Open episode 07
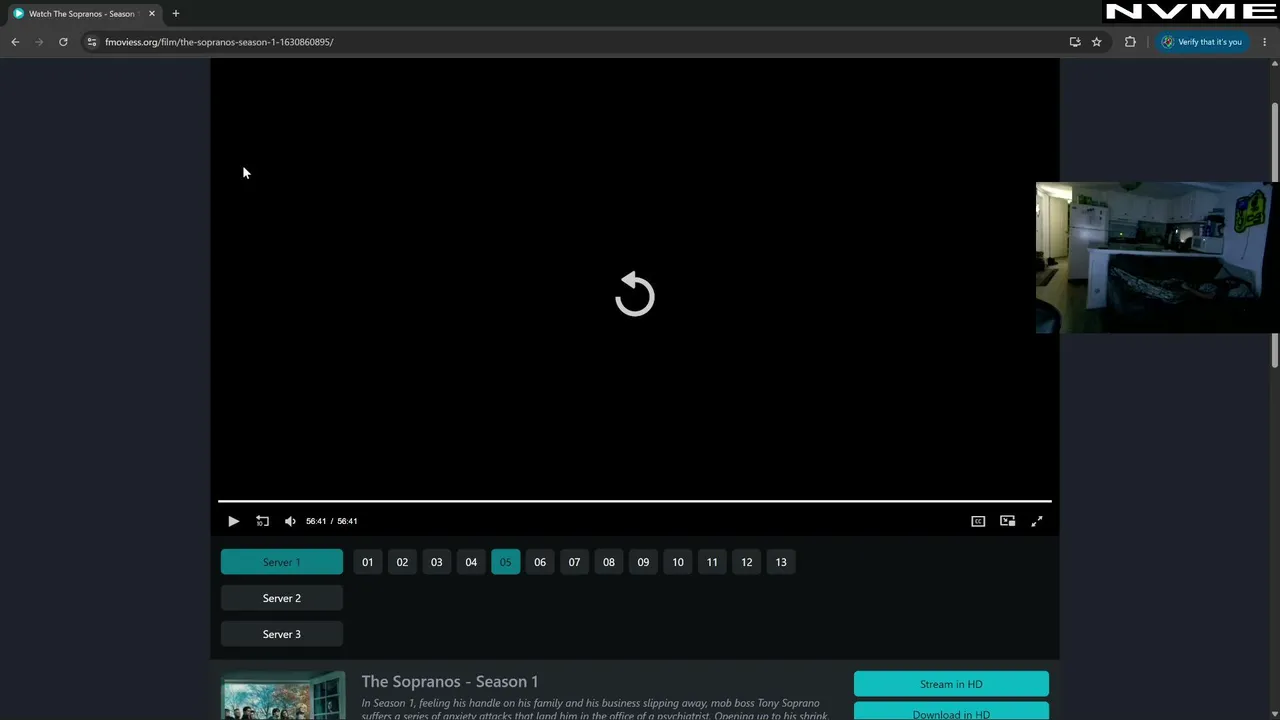The height and width of the screenshot is (720, 1280). click(x=574, y=562)
